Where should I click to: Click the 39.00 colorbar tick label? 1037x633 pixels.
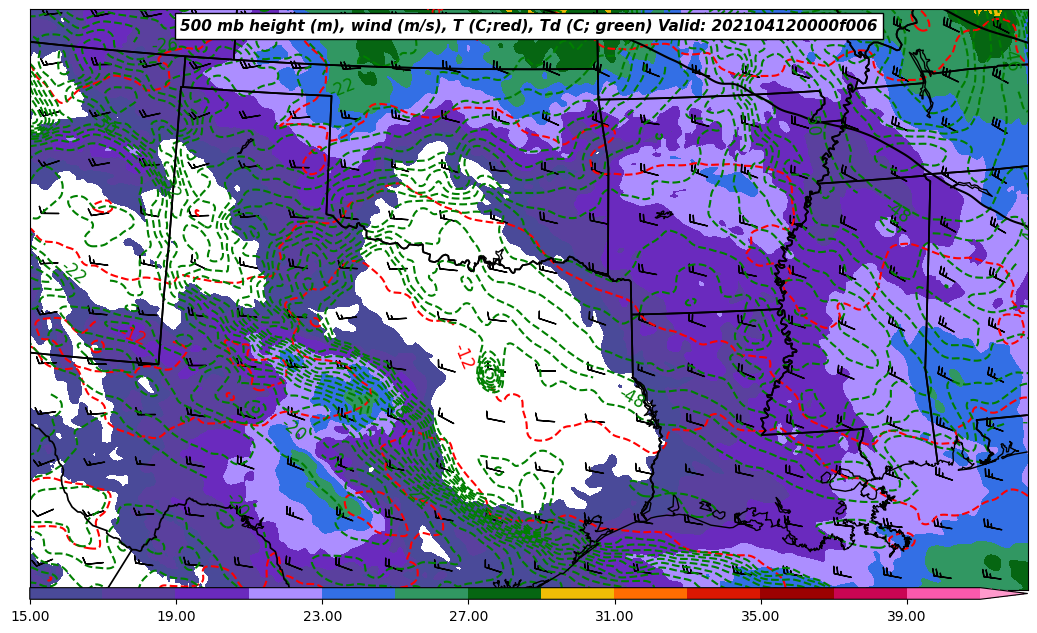point(906,617)
